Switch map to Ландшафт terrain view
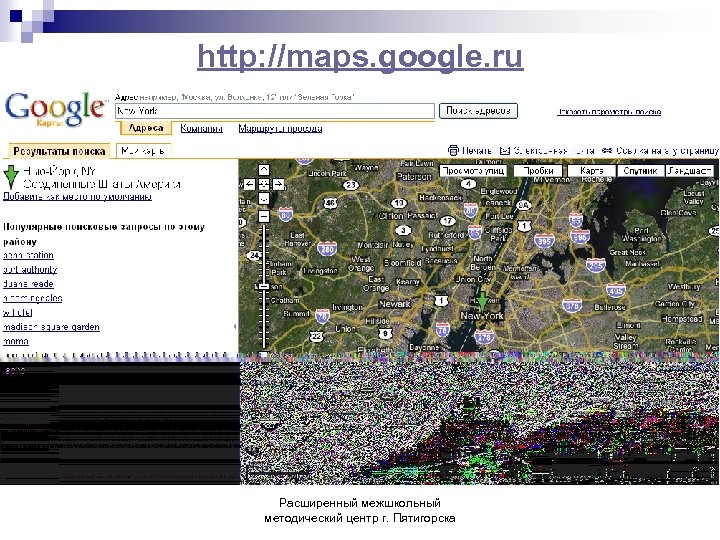Screen dimensions: 720x540 coord(689,171)
